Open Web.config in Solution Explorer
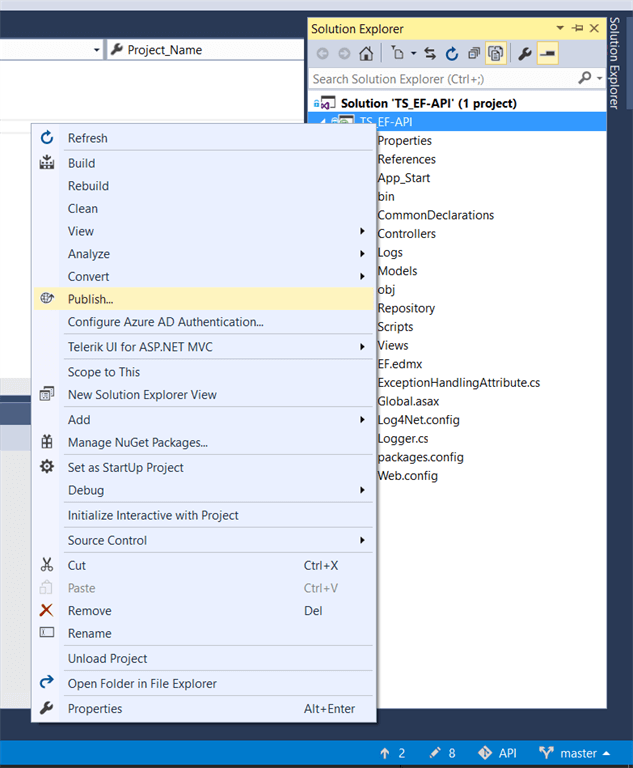Screen dimensions: 633x768 [407, 475]
